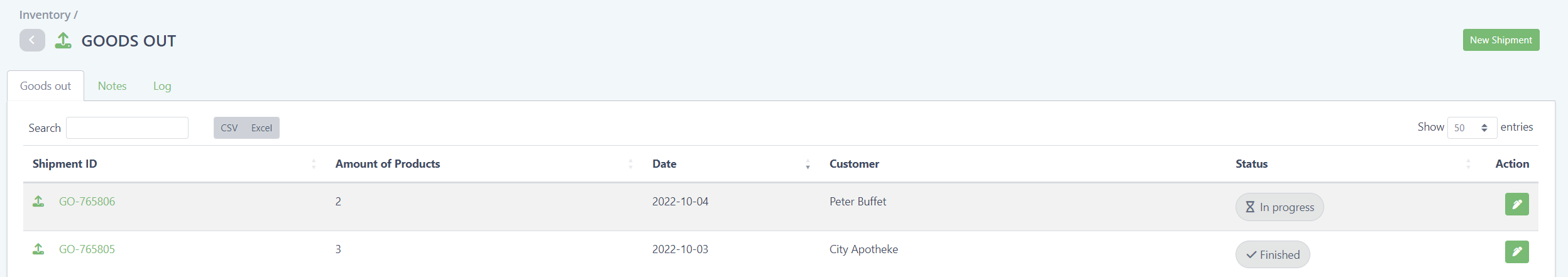Image resolution: width=1568 pixels, height=277 pixels.
Task: Sort table by Amount of Products
Action: [388, 164]
